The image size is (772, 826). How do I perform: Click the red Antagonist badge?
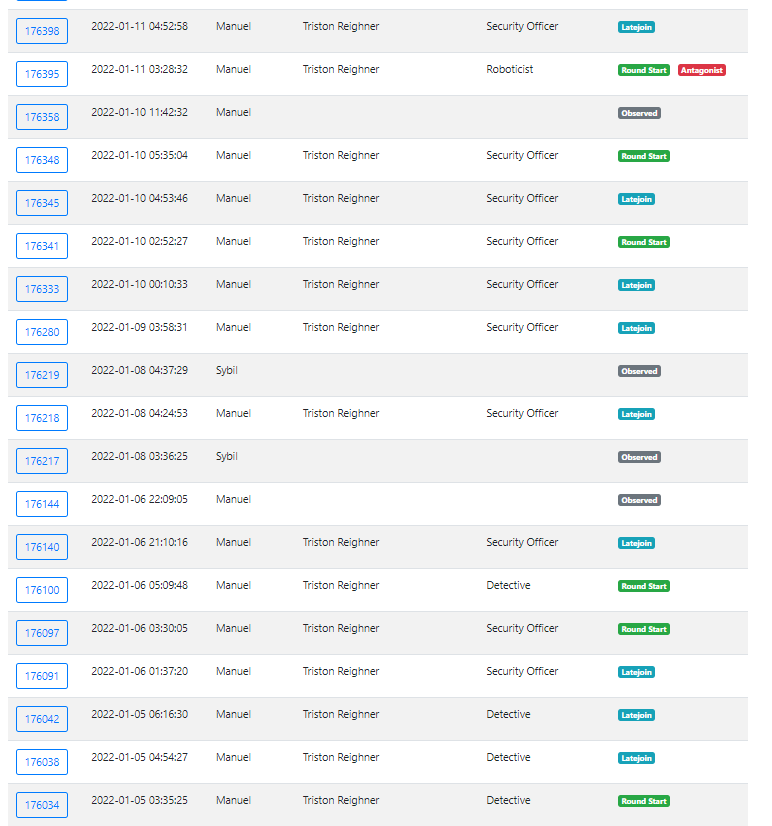click(x=701, y=71)
